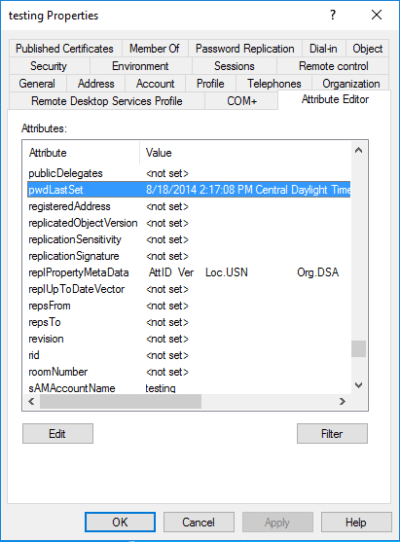
Task: Click the right arrow of the horizontal scrollbar
Action: 342,401
